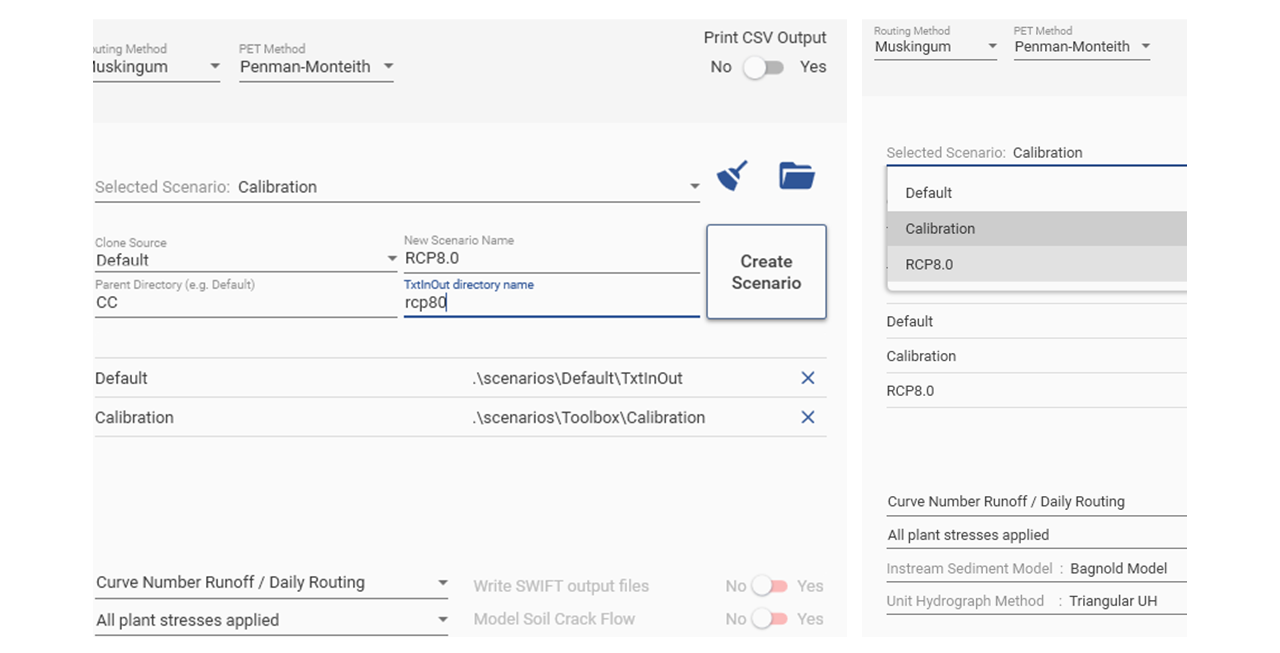
Task: Toggle the Print CSV Output switch
Action: pos(765,67)
